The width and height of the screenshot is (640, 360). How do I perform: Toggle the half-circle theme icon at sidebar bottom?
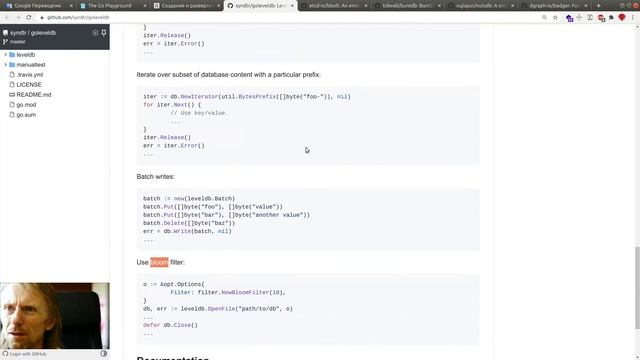104,353
